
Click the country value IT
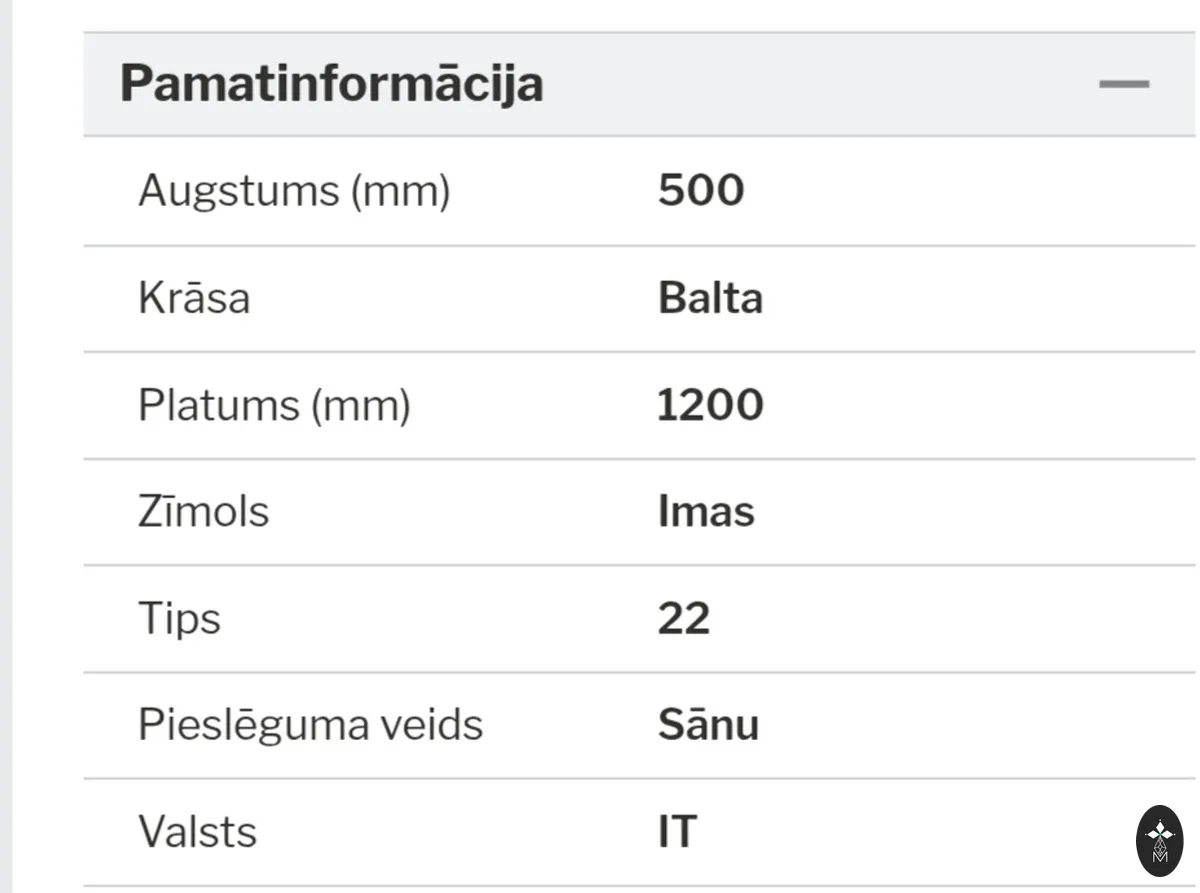pos(677,832)
